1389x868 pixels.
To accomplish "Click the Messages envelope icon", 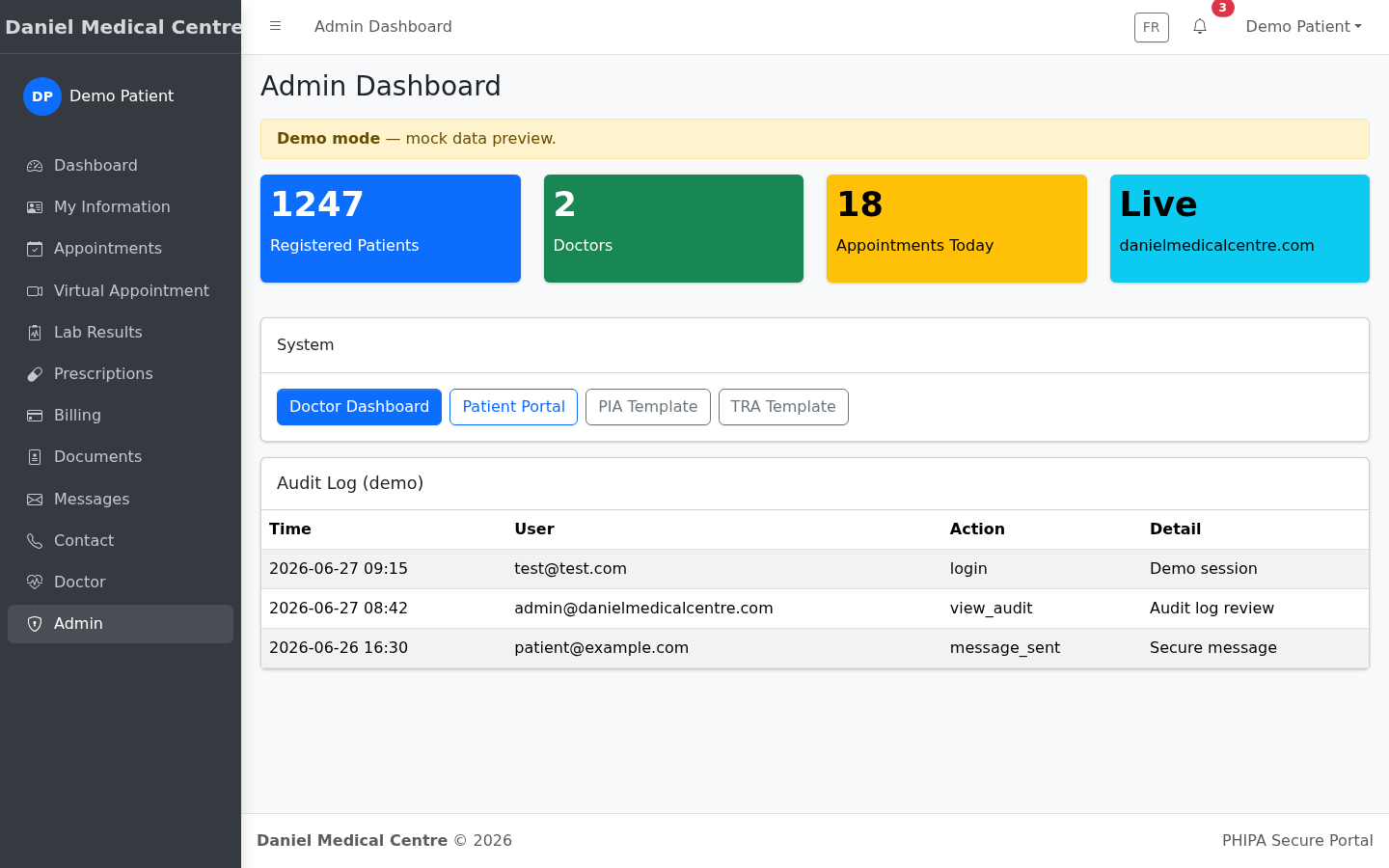I will [x=35, y=500].
